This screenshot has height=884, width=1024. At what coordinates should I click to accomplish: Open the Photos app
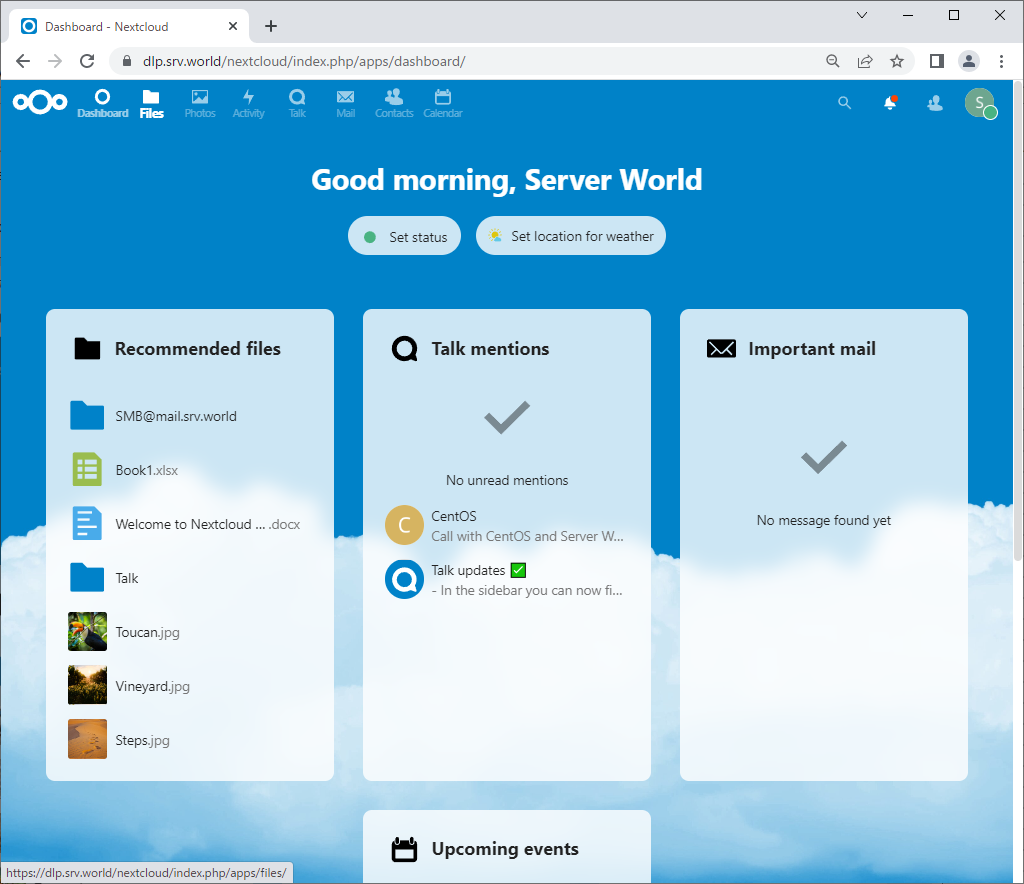(200, 103)
